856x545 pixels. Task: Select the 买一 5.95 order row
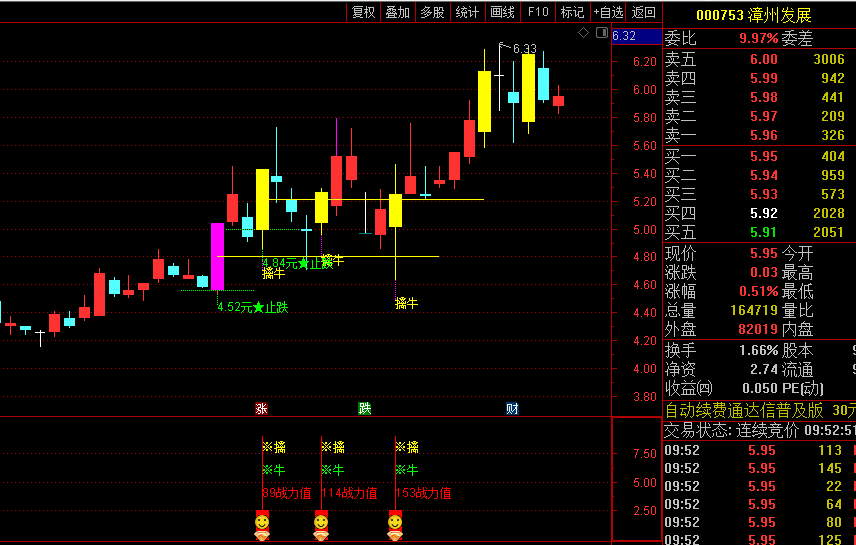tap(759, 156)
